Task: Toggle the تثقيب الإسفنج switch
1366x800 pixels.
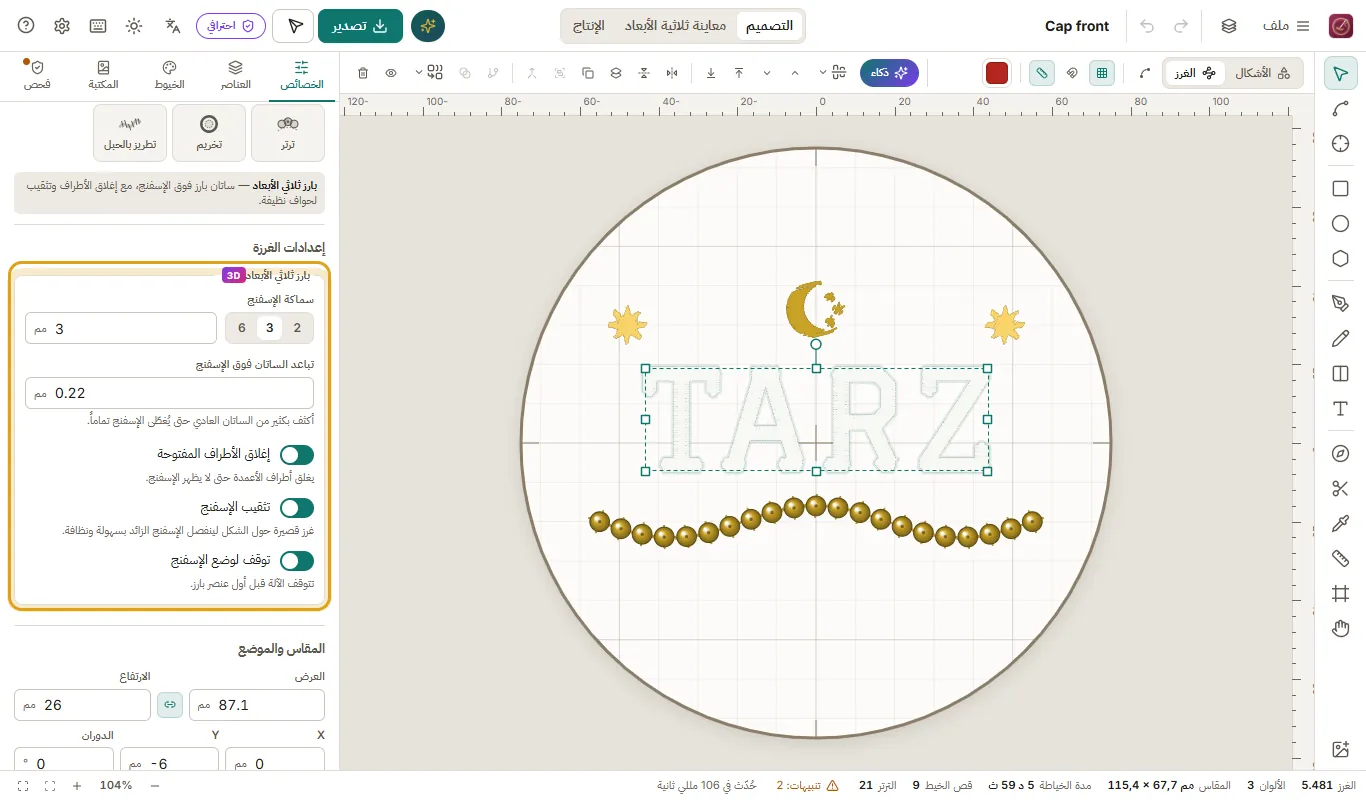Action: [297, 508]
